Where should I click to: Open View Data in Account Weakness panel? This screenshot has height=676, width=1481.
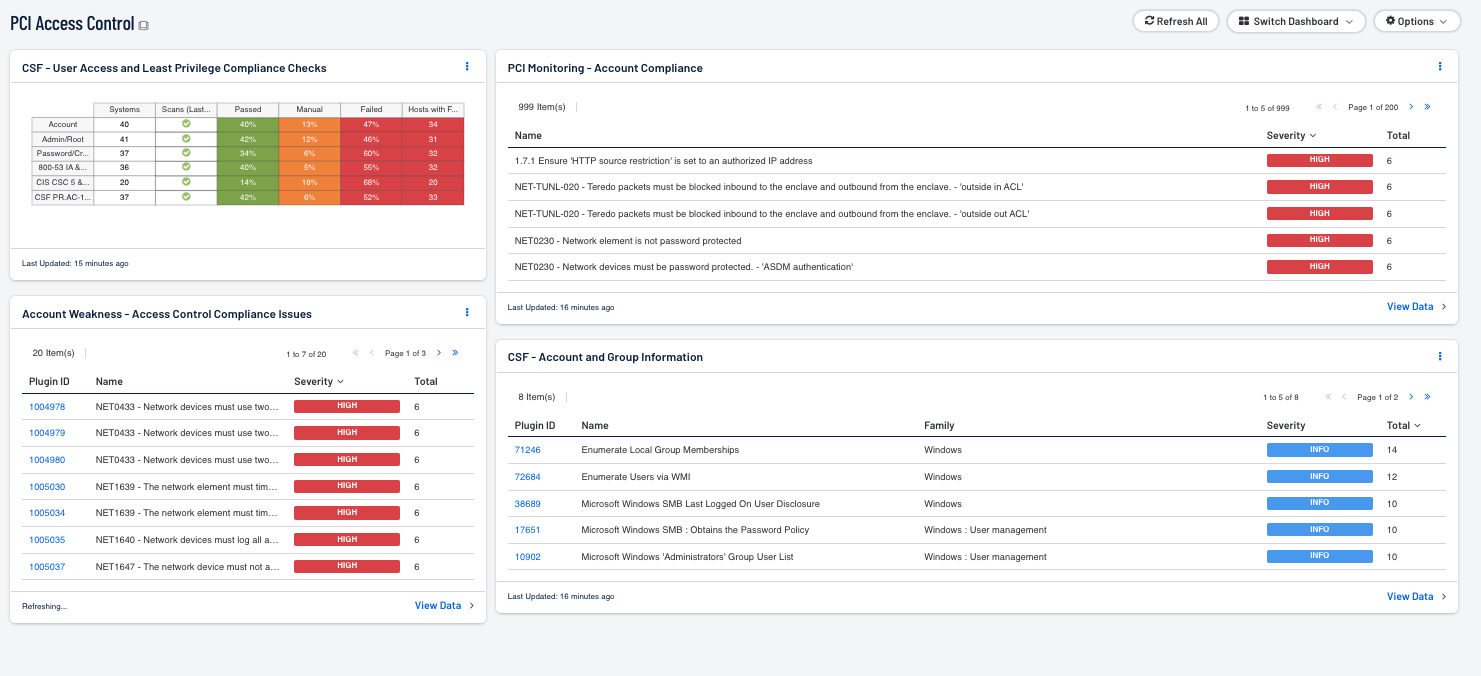coord(444,605)
